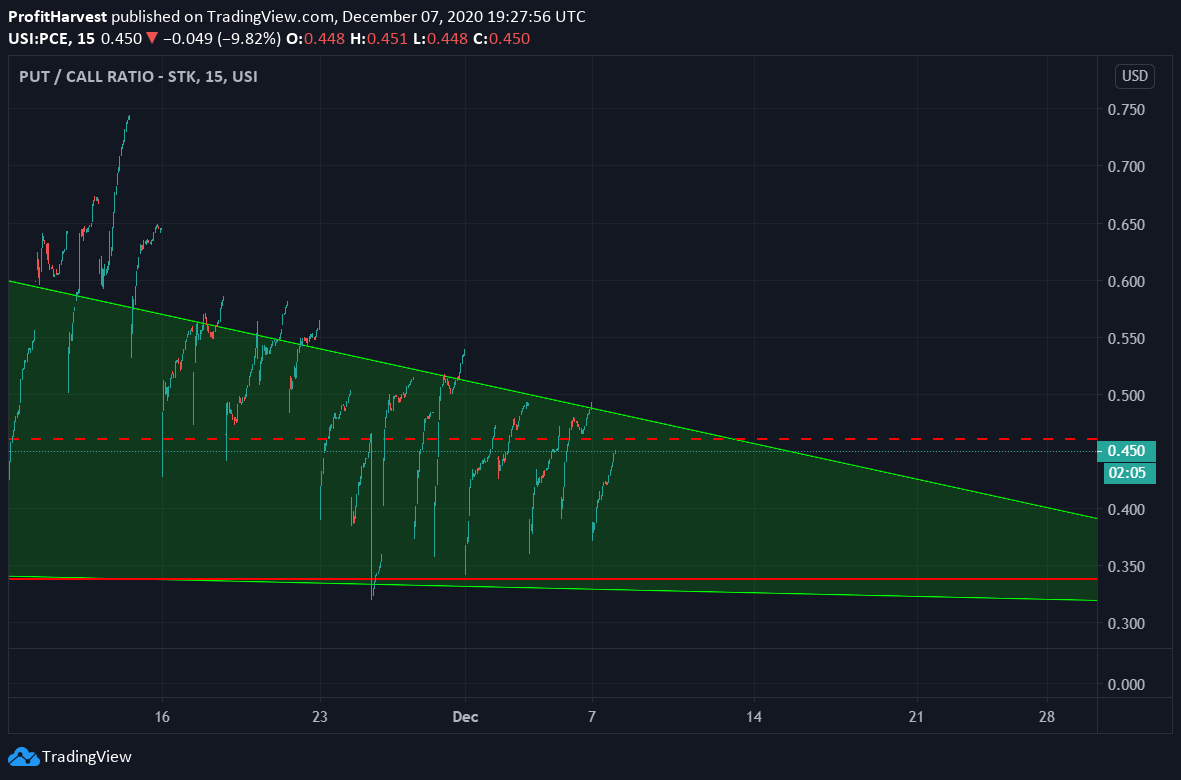Click the PUT / CALL RATIO chart title
The image size is (1181, 780).
click(x=139, y=76)
